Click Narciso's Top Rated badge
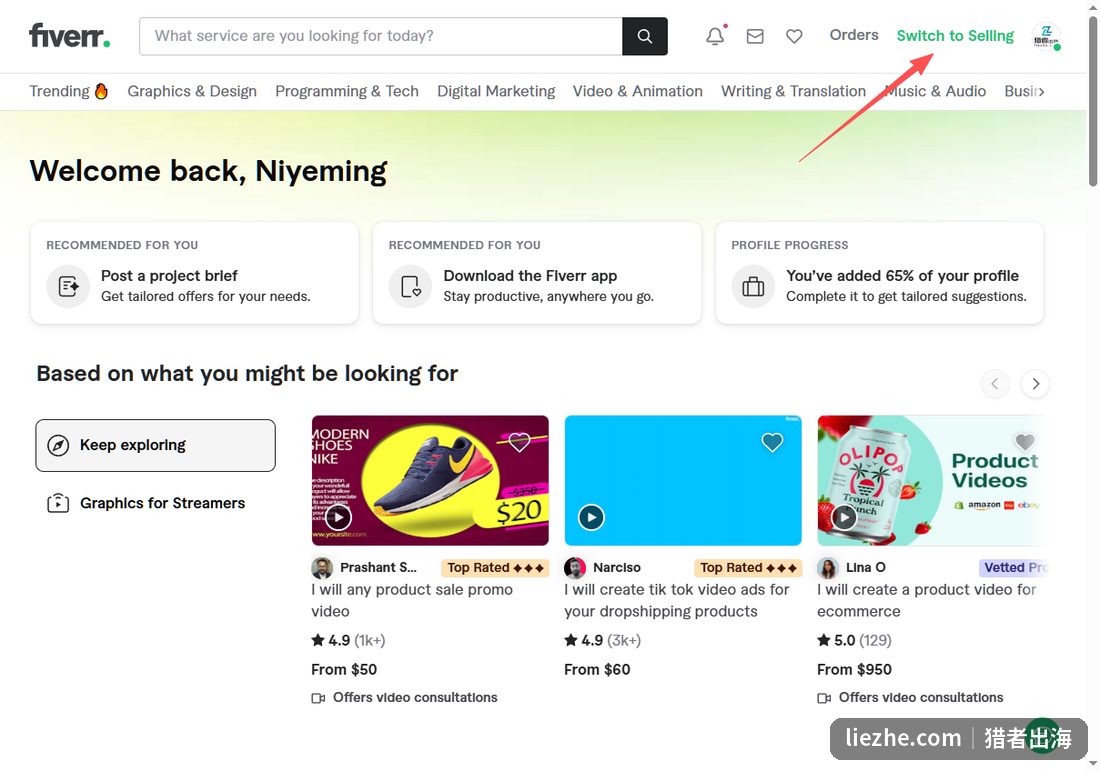The width and height of the screenshot is (1100, 772). 748,568
